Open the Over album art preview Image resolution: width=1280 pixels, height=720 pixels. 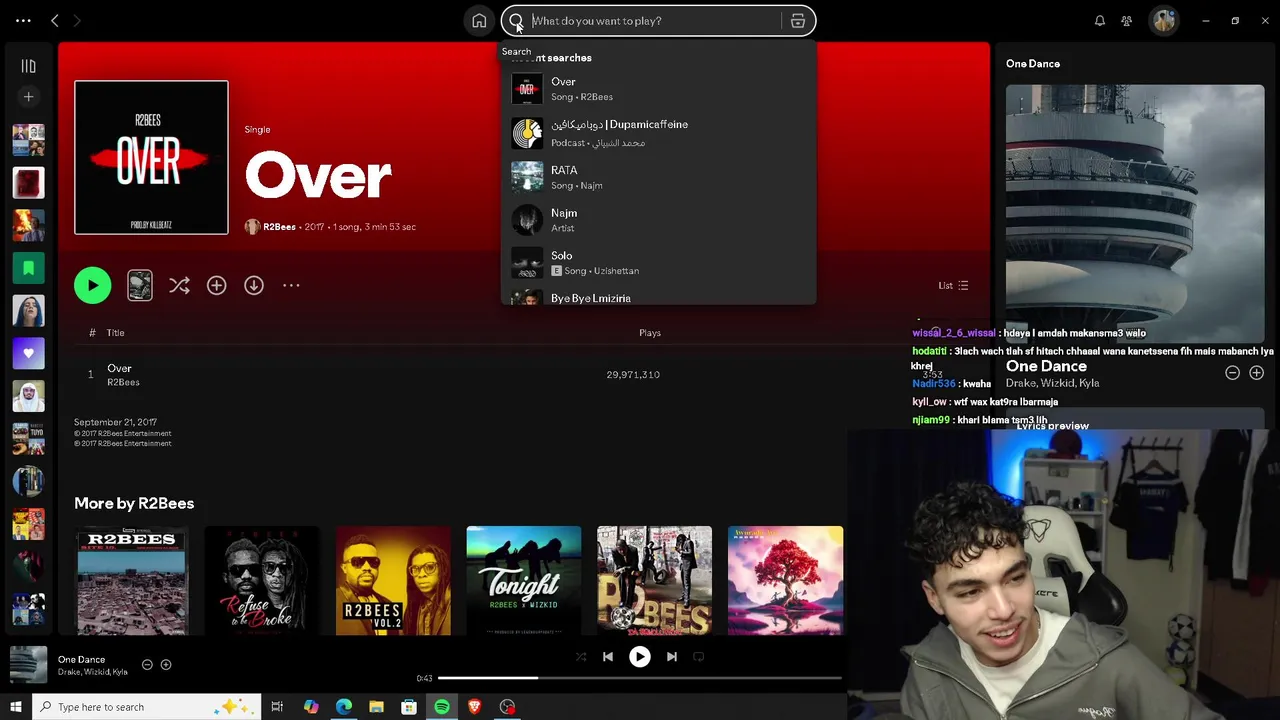[x=151, y=157]
